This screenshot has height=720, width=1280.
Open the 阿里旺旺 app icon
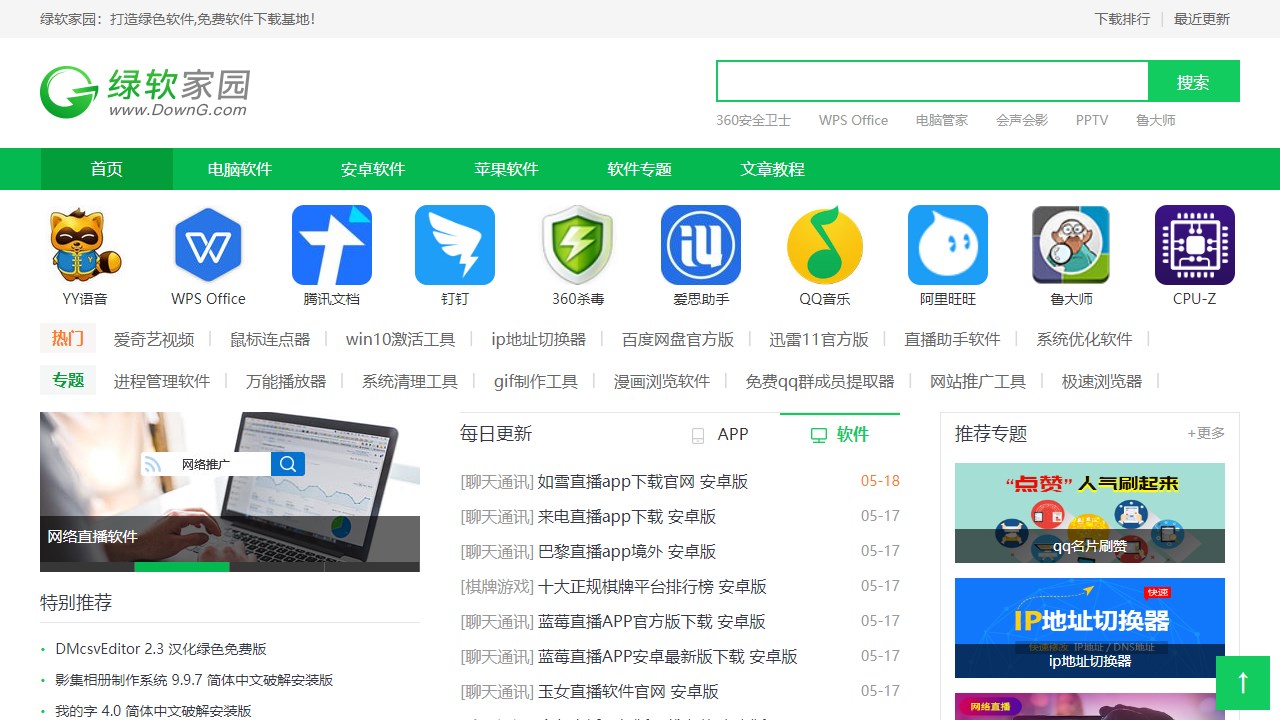coord(948,245)
